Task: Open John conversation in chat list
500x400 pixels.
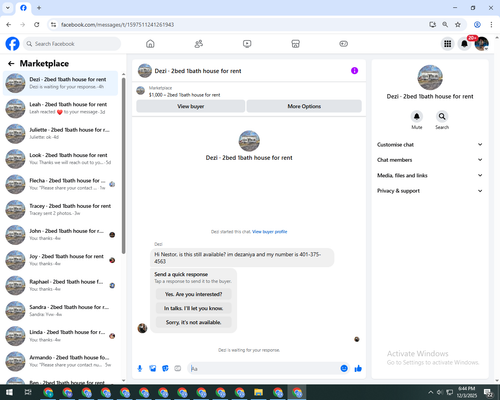Action: tap(60, 235)
